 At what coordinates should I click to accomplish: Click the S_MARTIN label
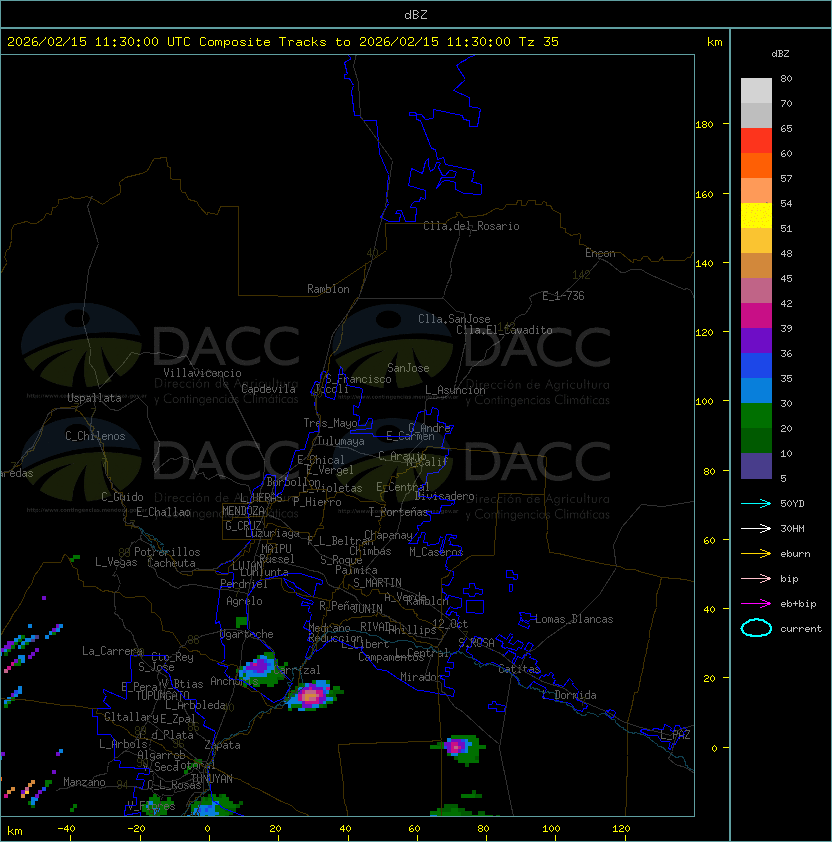click(x=377, y=583)
